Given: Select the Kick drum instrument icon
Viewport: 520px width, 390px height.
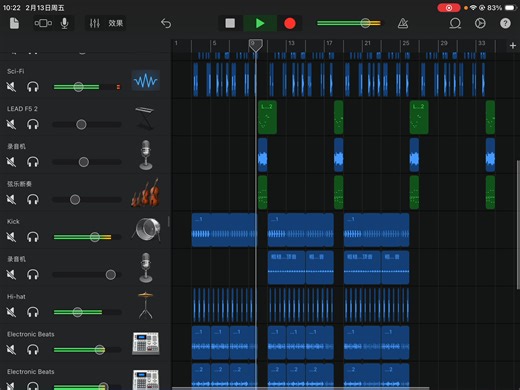Looking at the screenshot, I should tap(147, 230).
